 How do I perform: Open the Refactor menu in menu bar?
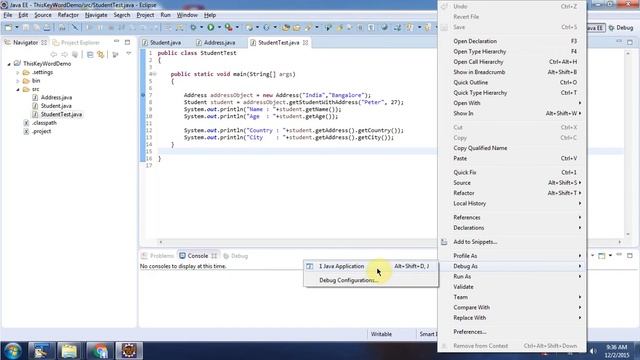pos(68,15)
